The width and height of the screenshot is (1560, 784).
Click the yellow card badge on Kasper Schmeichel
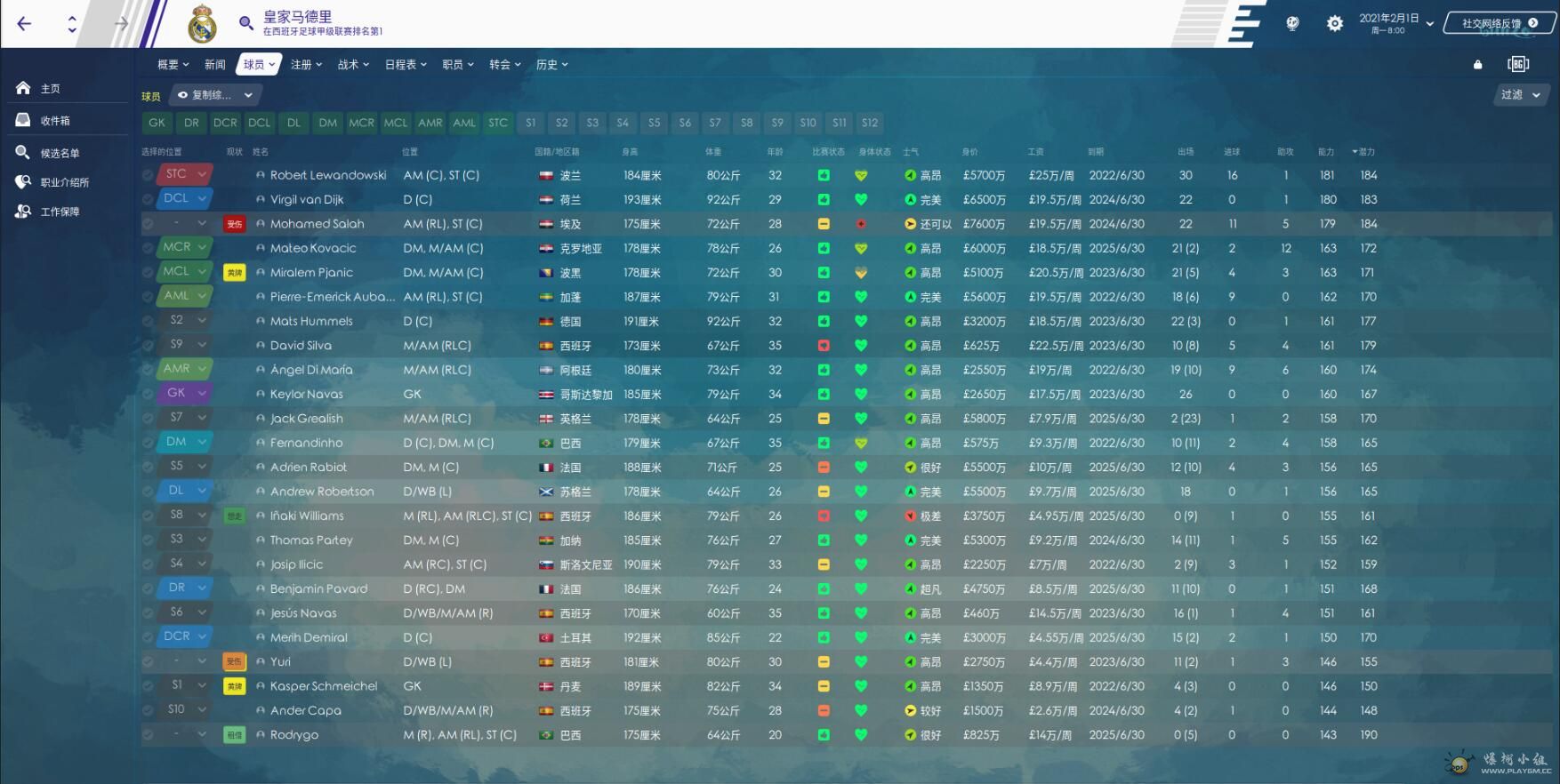coord(234,686)
